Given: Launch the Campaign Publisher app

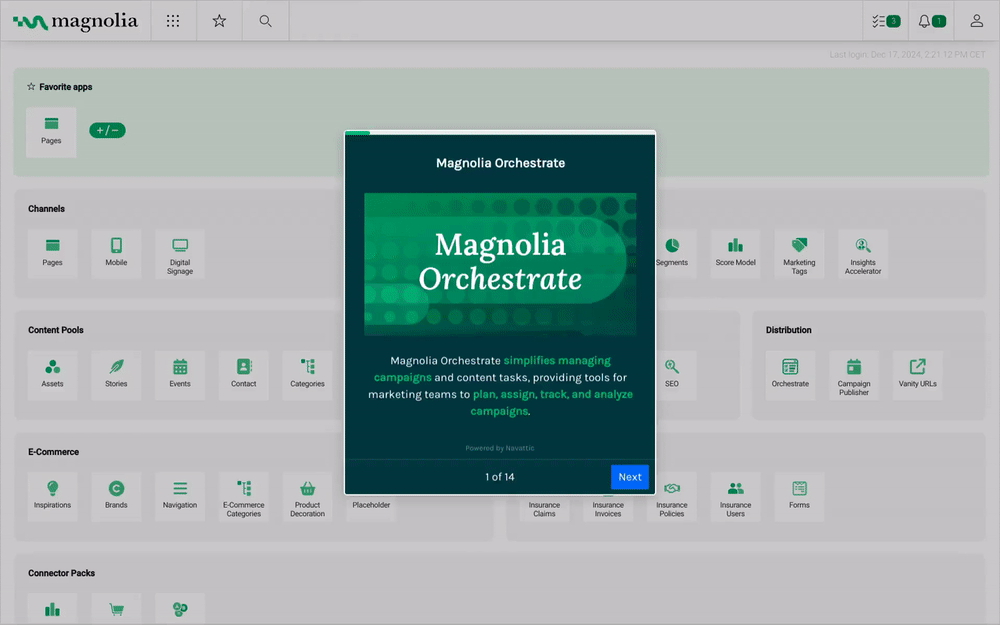Looking at the screenshot, I should [x=853, y=373].
